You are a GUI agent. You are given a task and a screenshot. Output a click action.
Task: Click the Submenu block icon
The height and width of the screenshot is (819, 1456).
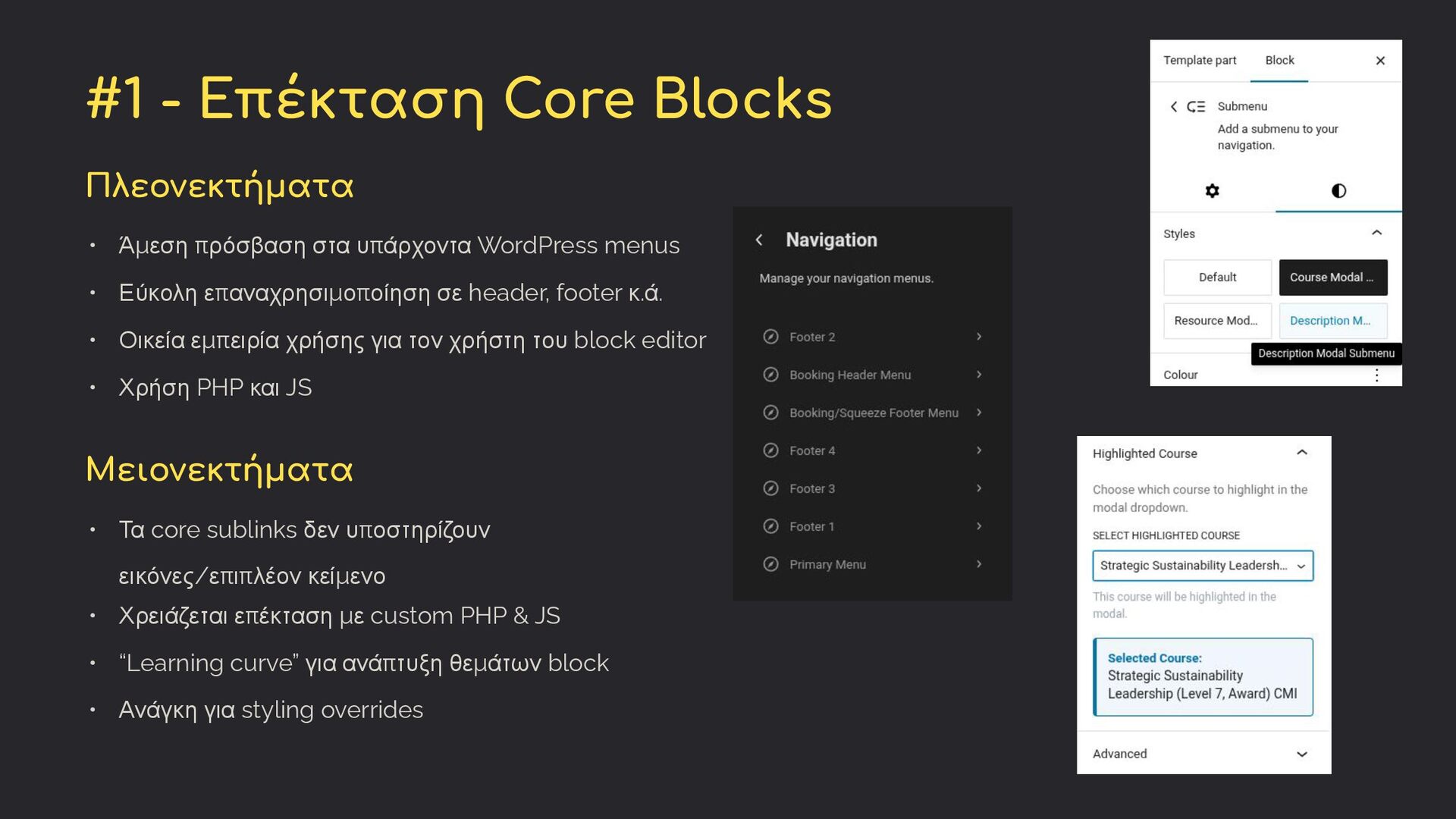point(1196,107)
